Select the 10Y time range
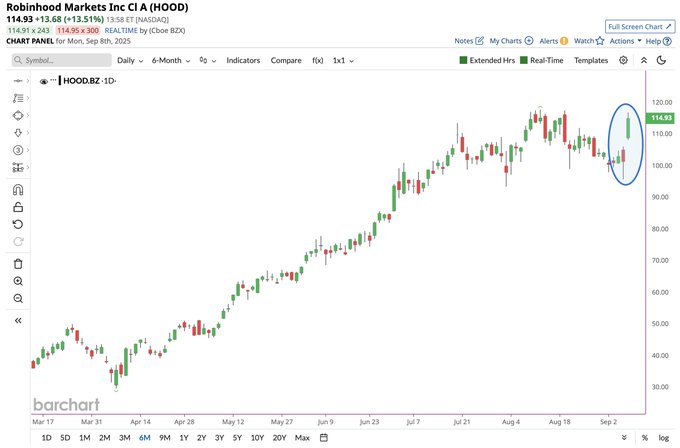 (x=257, y=438)
